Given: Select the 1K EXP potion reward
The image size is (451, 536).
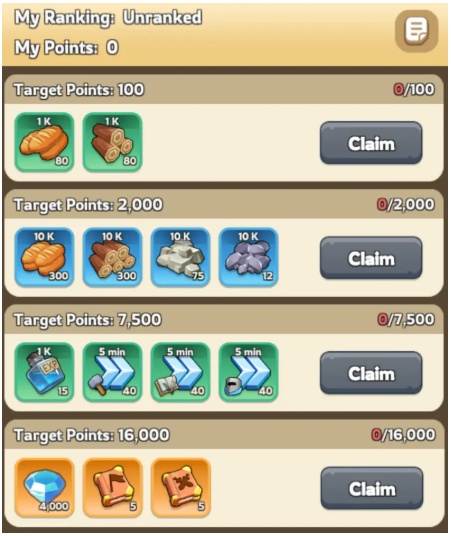Looking at the screenshot, I should point(44,372).
